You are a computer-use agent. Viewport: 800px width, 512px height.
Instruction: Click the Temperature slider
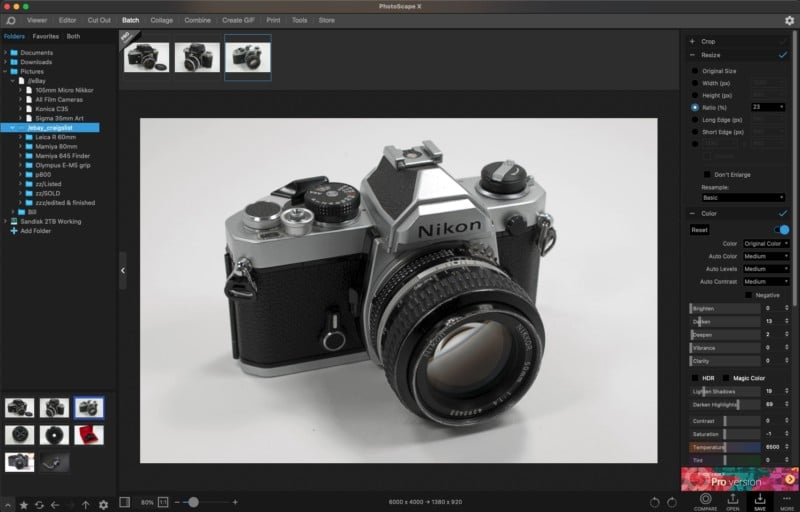pos(725,446)
